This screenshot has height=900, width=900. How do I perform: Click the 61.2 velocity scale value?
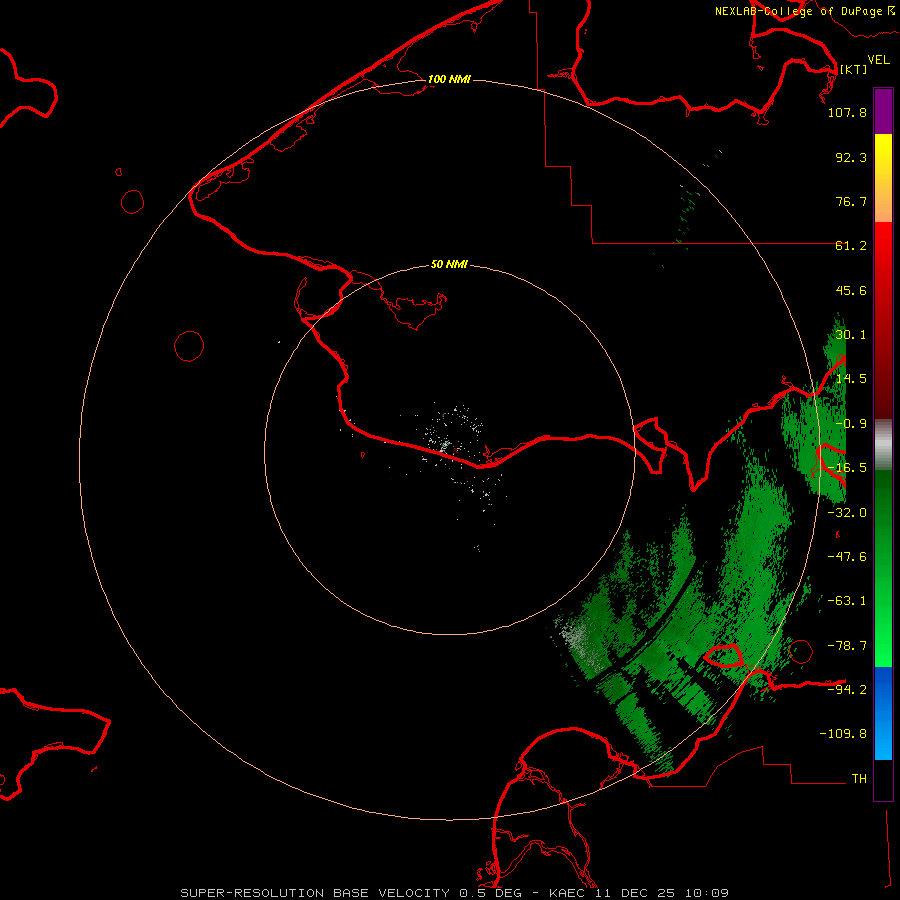[851, 246]
